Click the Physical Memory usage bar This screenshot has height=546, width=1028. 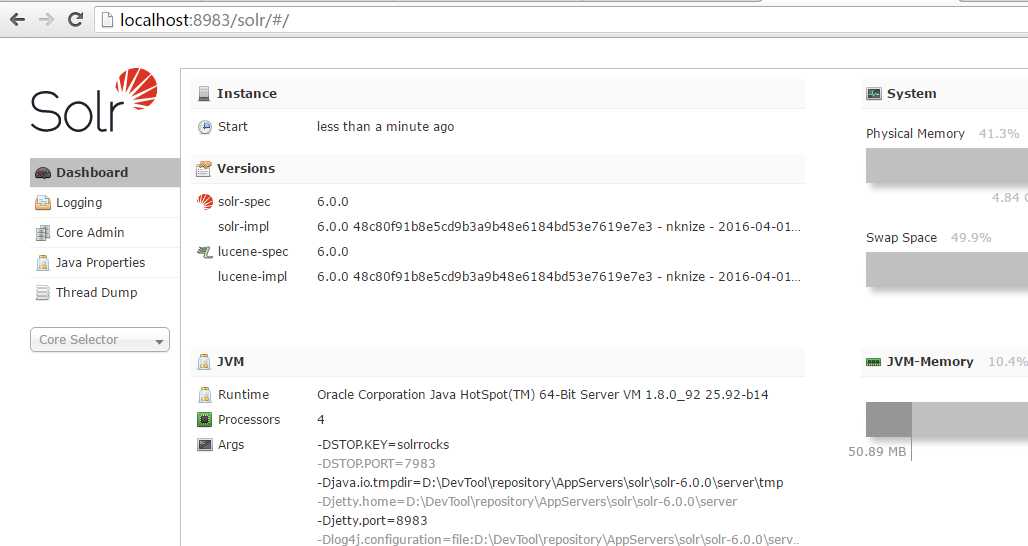(947, 165)
